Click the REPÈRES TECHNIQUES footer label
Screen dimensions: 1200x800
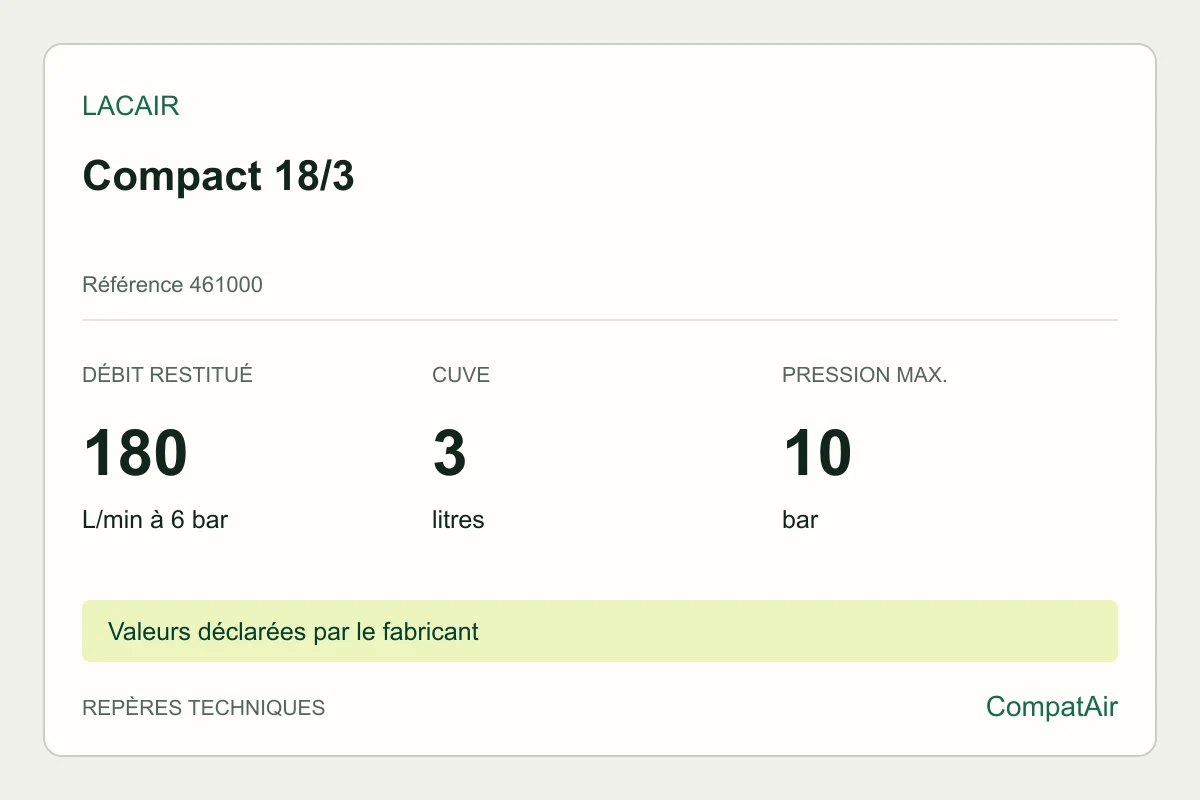pos(203,708)
